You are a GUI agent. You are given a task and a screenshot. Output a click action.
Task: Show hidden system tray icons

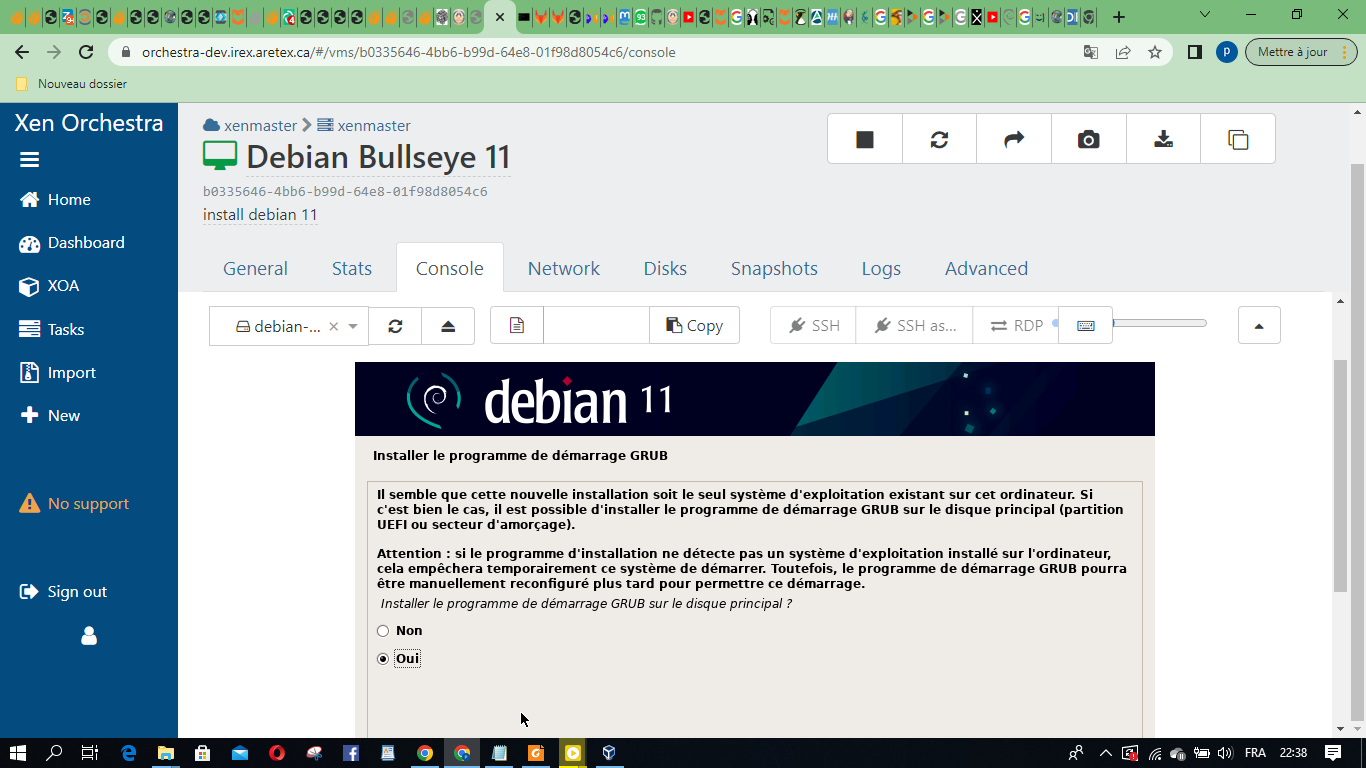tap(1105, 753)
